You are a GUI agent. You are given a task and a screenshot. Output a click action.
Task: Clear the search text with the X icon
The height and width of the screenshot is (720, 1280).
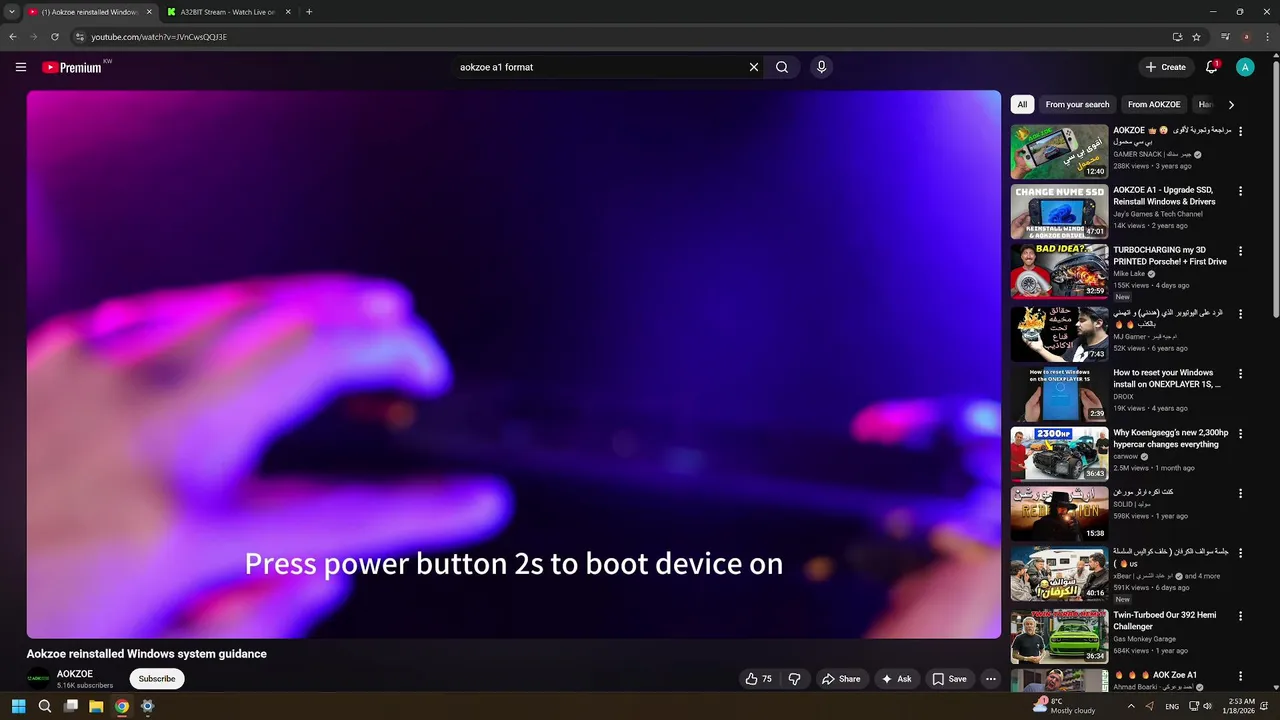coord(754,67)
